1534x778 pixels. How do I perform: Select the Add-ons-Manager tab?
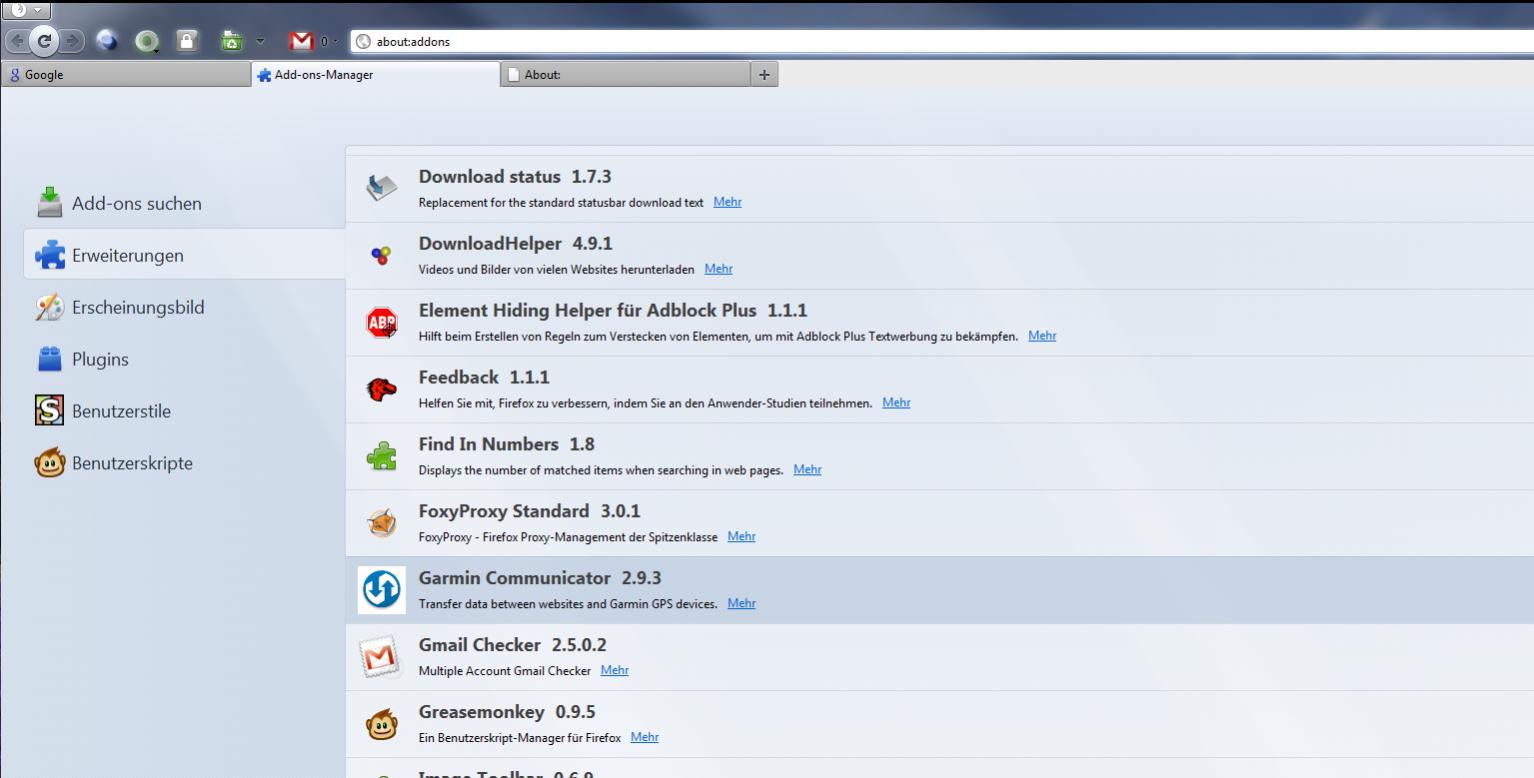pyautogui.click(x=374, y=74)
